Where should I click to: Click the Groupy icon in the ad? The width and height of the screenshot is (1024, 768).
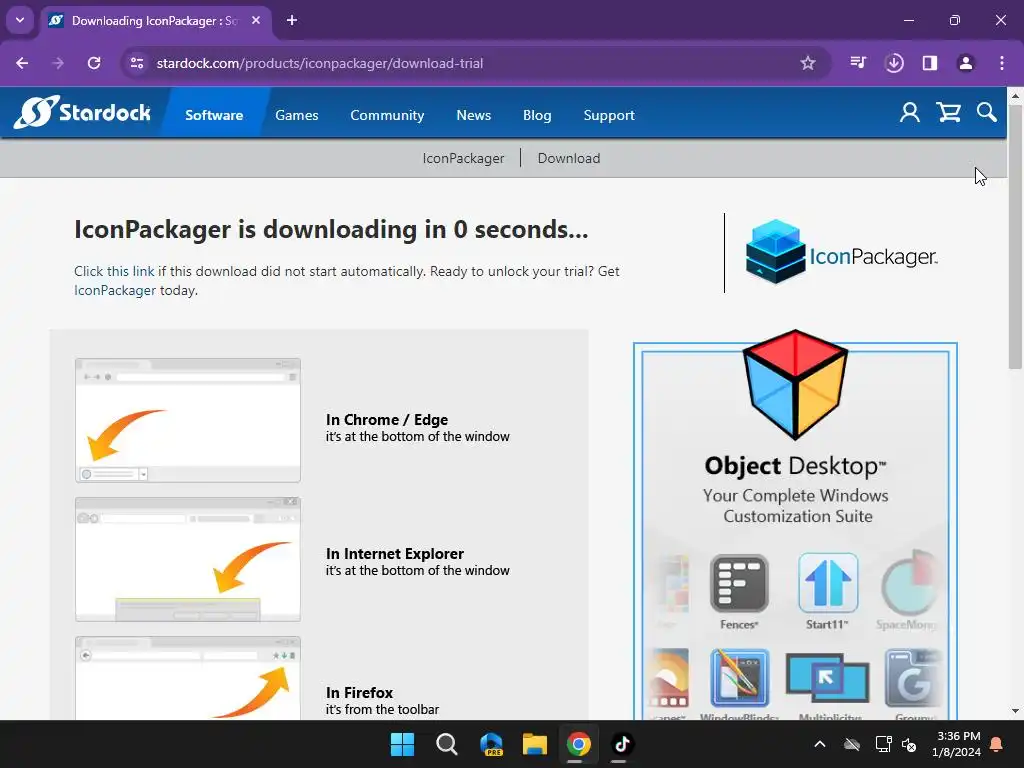pos(912,678)
